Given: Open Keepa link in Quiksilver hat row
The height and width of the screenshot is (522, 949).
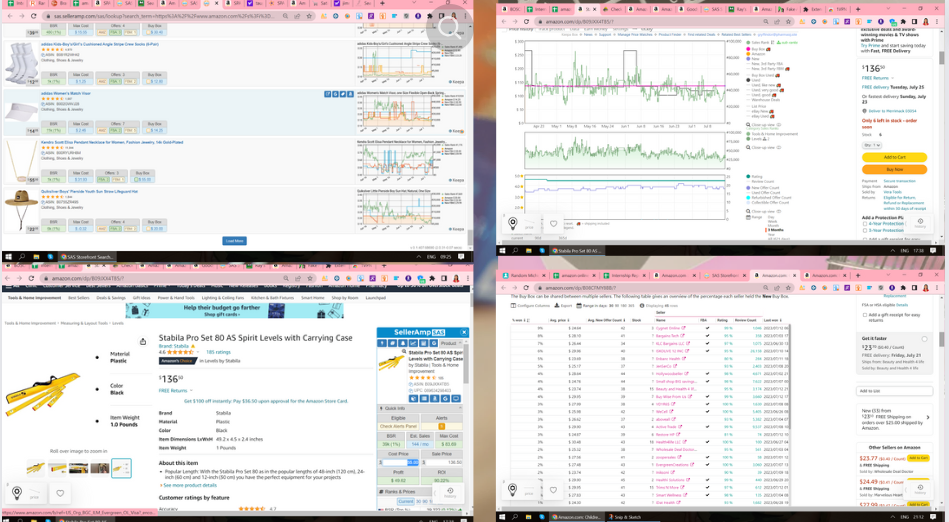Looking at the screenshot, I should pos(458,229).
